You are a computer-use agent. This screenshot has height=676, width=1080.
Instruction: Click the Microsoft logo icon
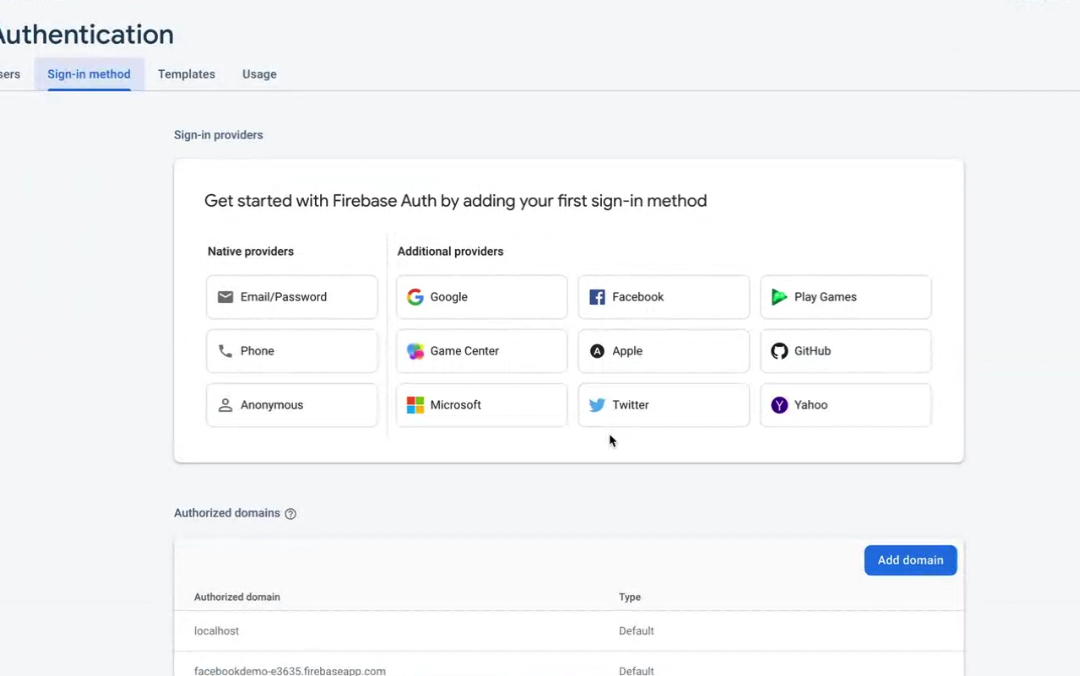(415, 405)
